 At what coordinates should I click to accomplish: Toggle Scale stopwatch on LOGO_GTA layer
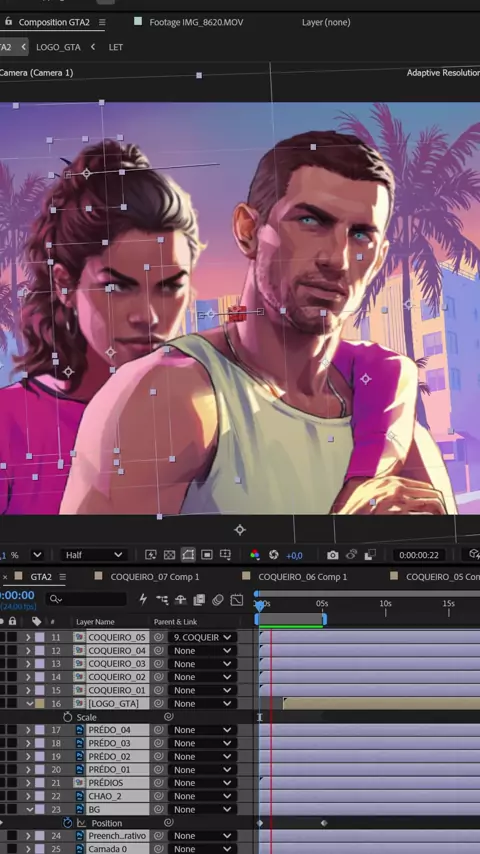[x=68, y=717]
